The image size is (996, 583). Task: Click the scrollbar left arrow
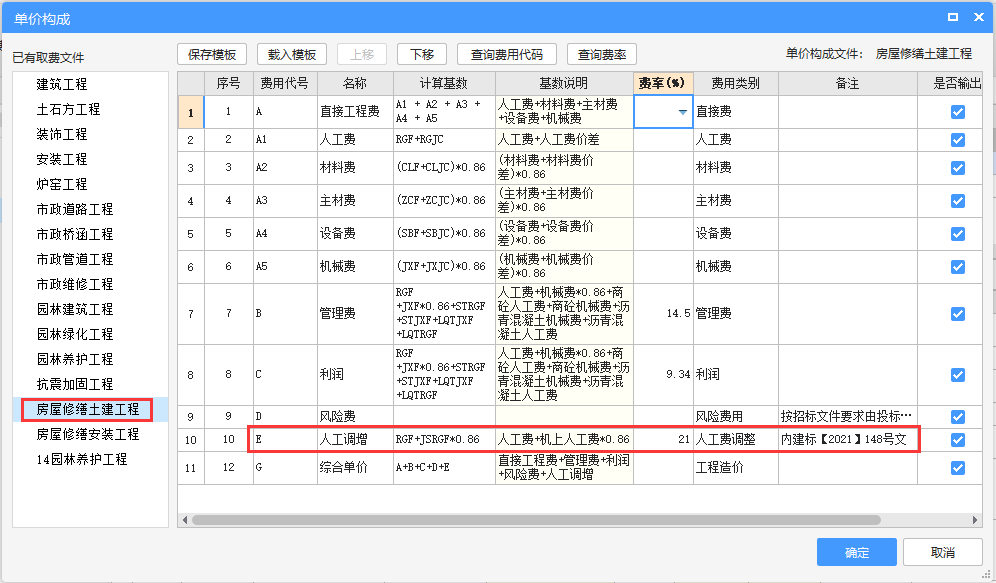point(185,520)
